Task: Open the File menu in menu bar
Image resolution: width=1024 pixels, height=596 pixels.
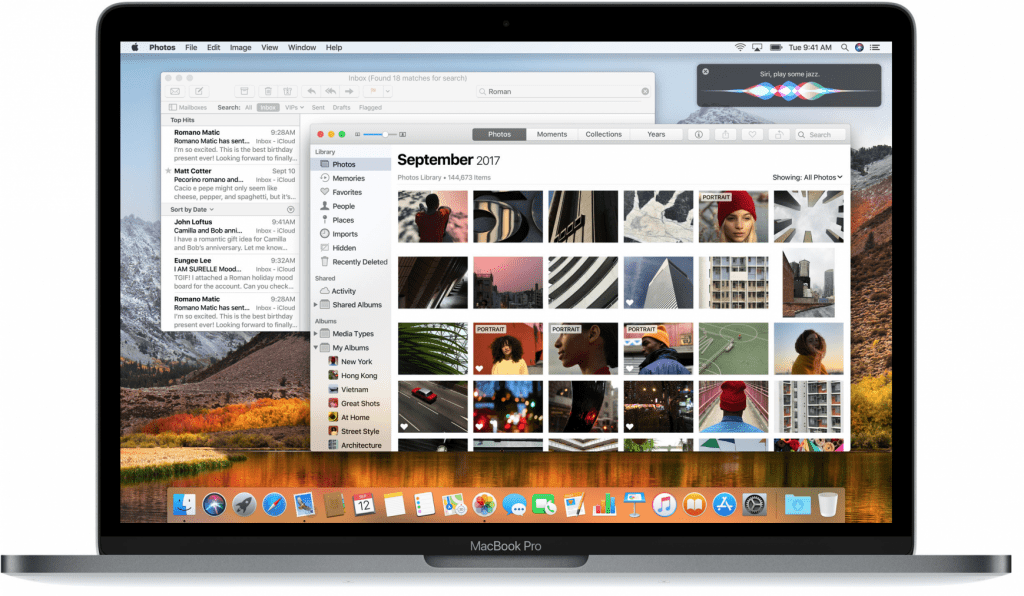Action: [x=191, y=48]
